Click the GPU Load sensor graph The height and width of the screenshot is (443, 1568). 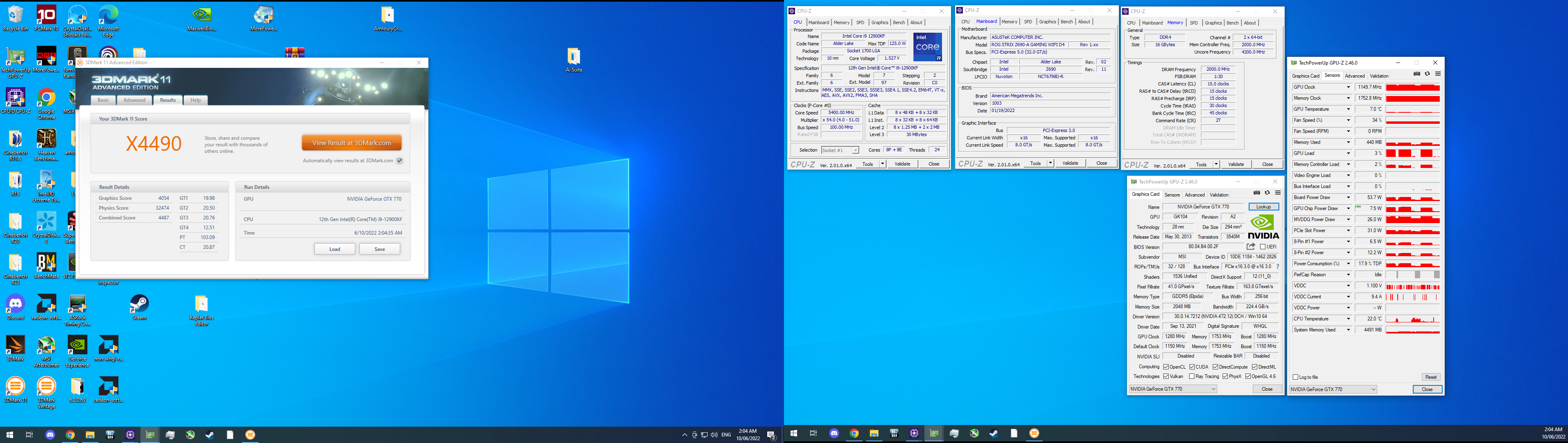[x=1413, y=154]
